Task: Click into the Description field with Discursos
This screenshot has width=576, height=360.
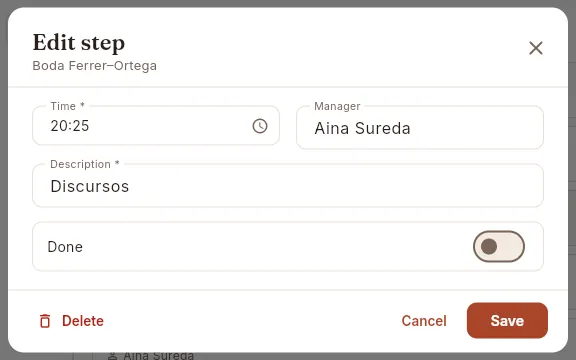Action: click(288, 186)
